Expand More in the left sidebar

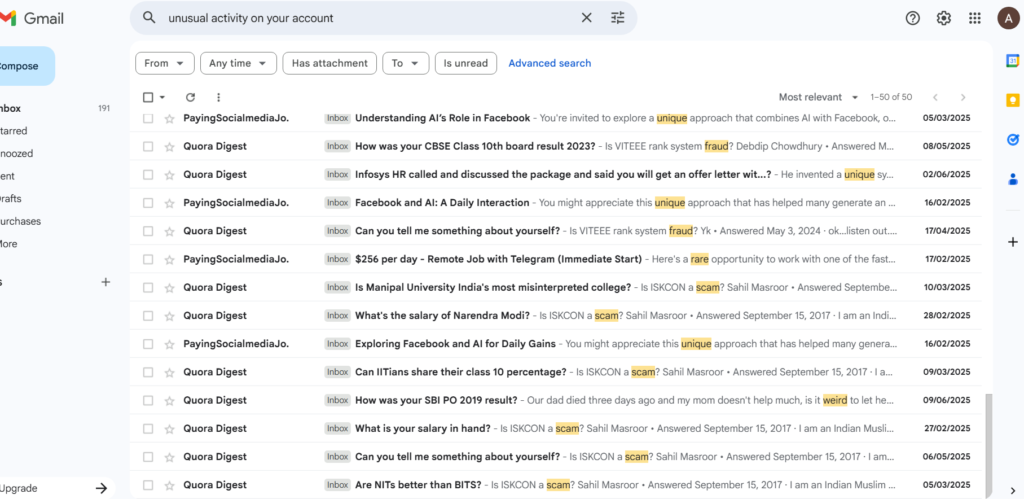(8, 244)
